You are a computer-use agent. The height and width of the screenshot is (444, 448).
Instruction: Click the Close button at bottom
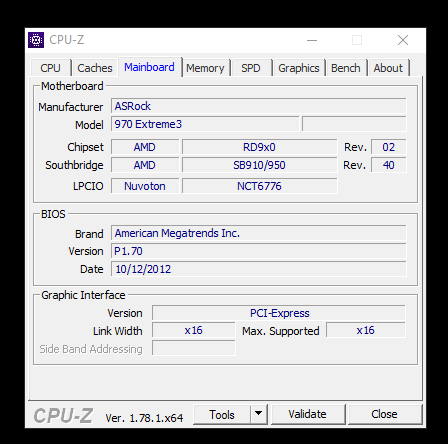coord(385,415)
